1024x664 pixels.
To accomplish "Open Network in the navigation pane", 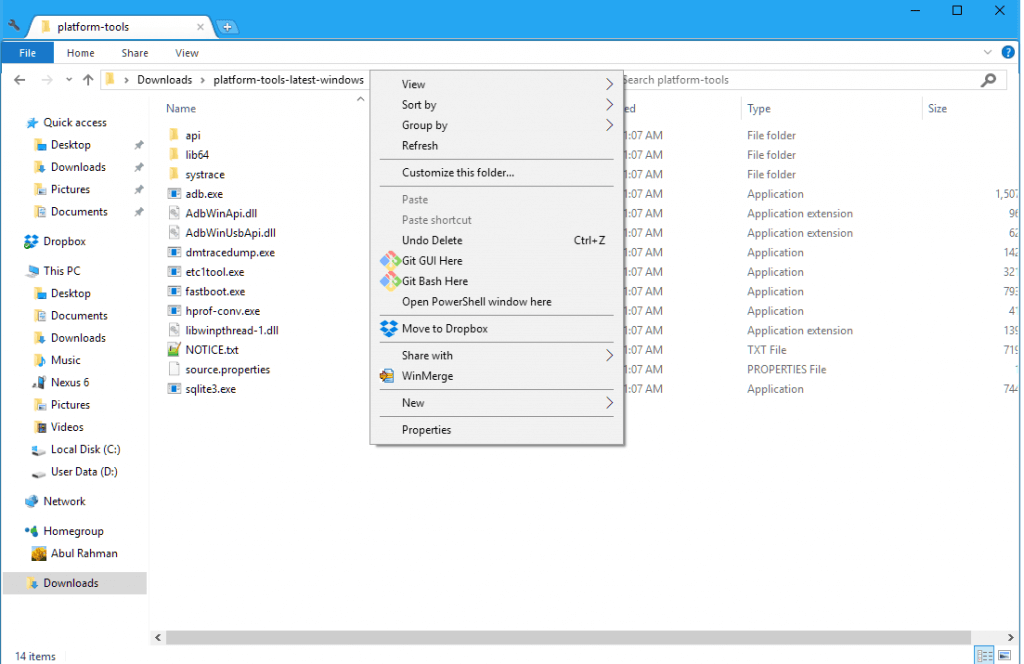I will 64,501.
